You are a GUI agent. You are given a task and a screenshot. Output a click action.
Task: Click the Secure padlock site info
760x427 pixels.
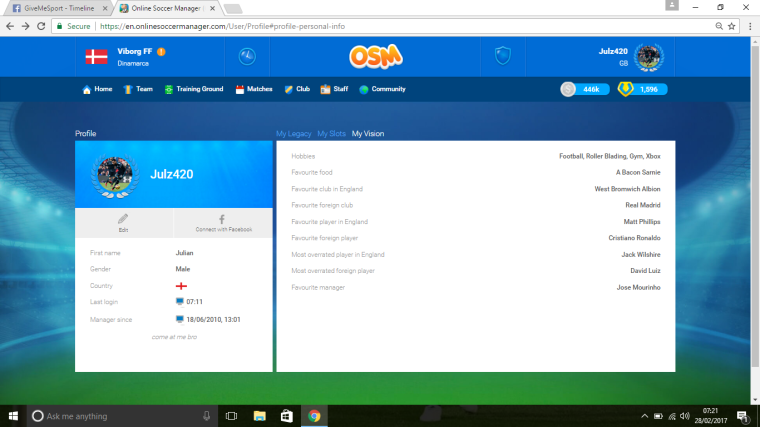pos(74,26)
